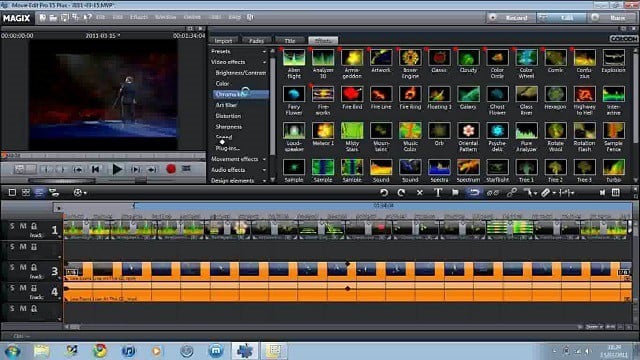
Task: Select the Title tool (T) in timeline toolbar
Action: point(438,192)
